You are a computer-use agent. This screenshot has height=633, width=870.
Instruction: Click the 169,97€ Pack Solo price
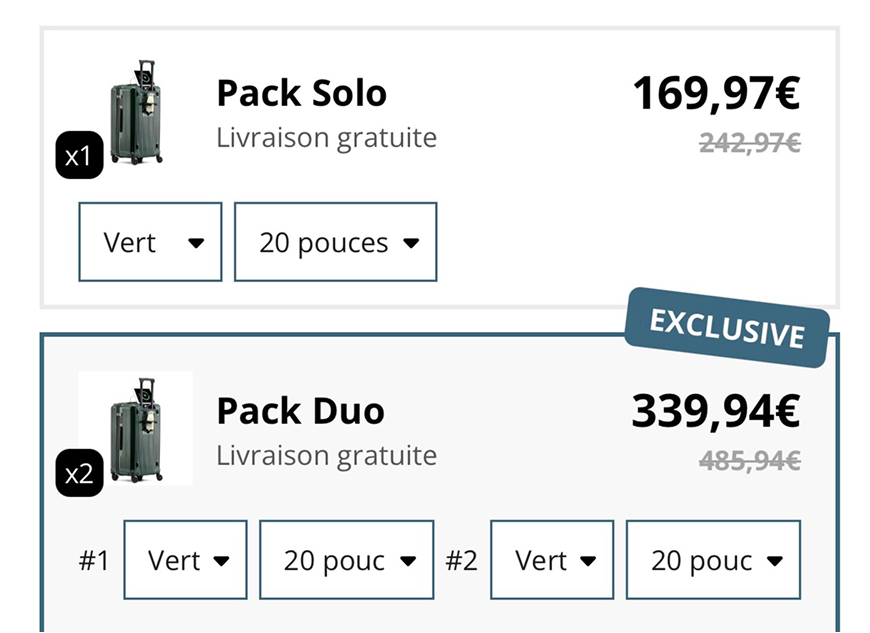coord(716,94)
